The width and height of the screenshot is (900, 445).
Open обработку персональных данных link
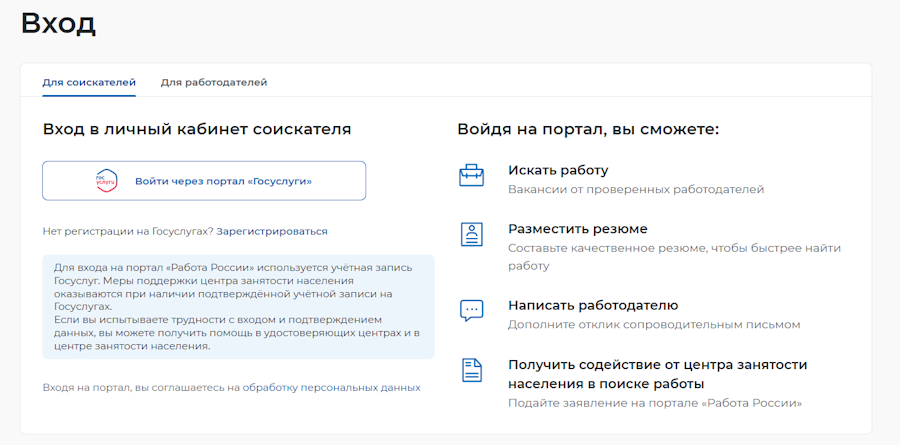331,387
